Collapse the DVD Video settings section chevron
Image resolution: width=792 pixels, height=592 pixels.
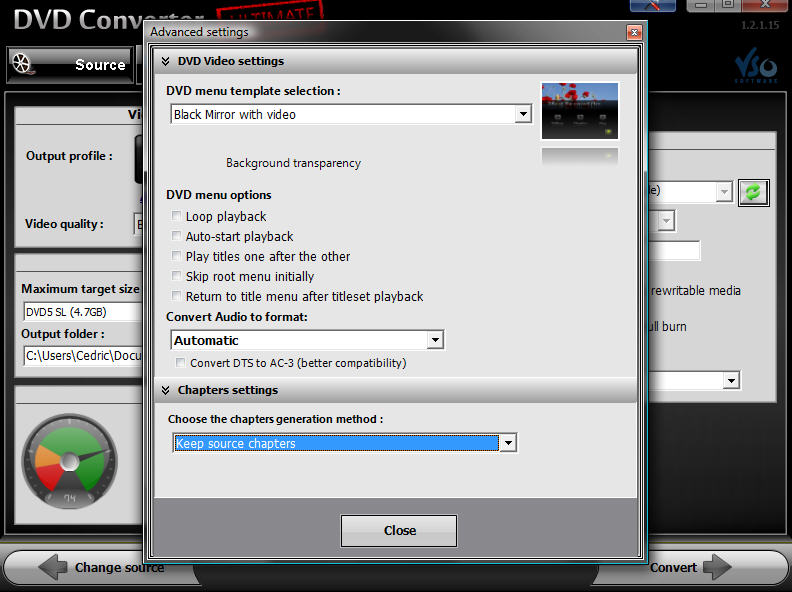click(x=165, y=61)
